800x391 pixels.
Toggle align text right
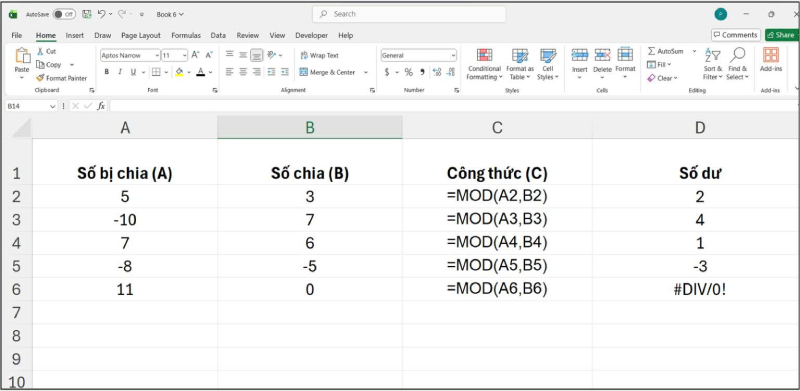[257, 72]
